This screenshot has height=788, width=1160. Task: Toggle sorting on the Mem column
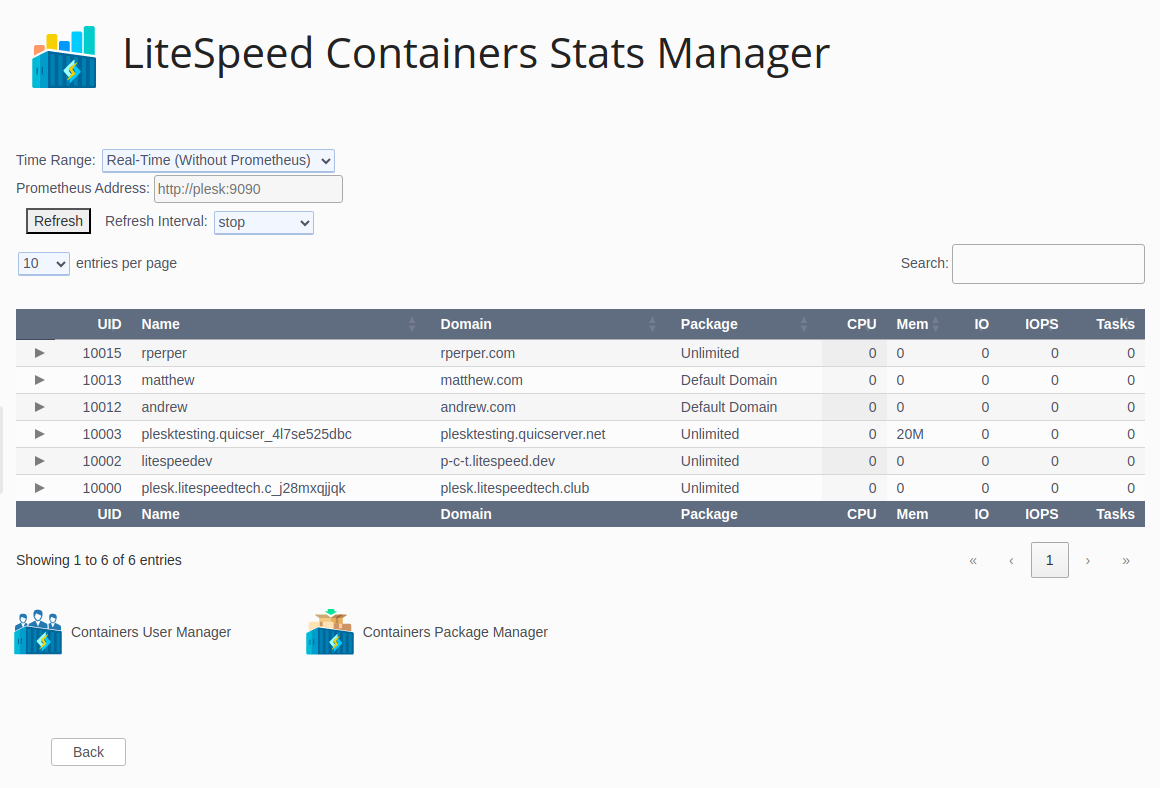point(936,324)
